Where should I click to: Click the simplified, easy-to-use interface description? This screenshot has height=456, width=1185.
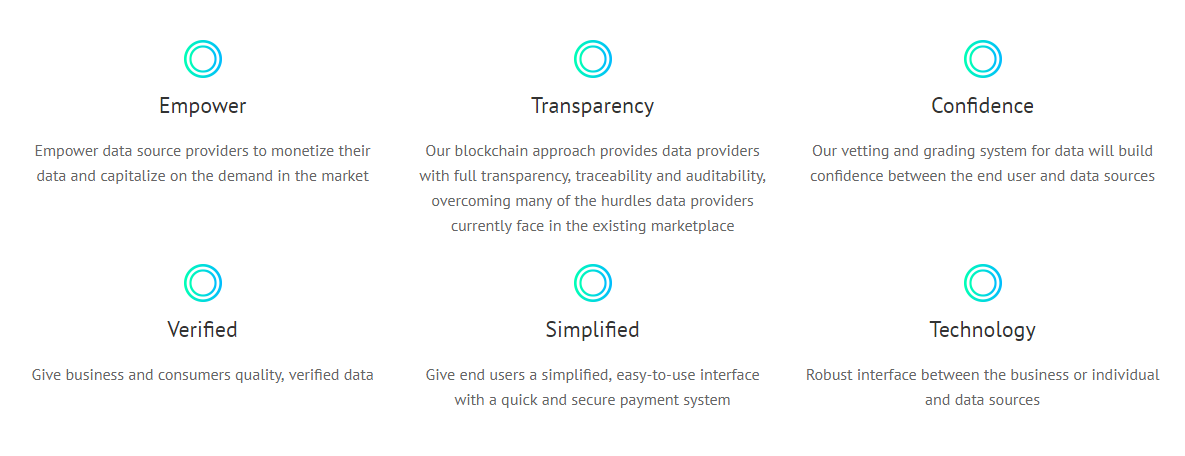(592, 387)
